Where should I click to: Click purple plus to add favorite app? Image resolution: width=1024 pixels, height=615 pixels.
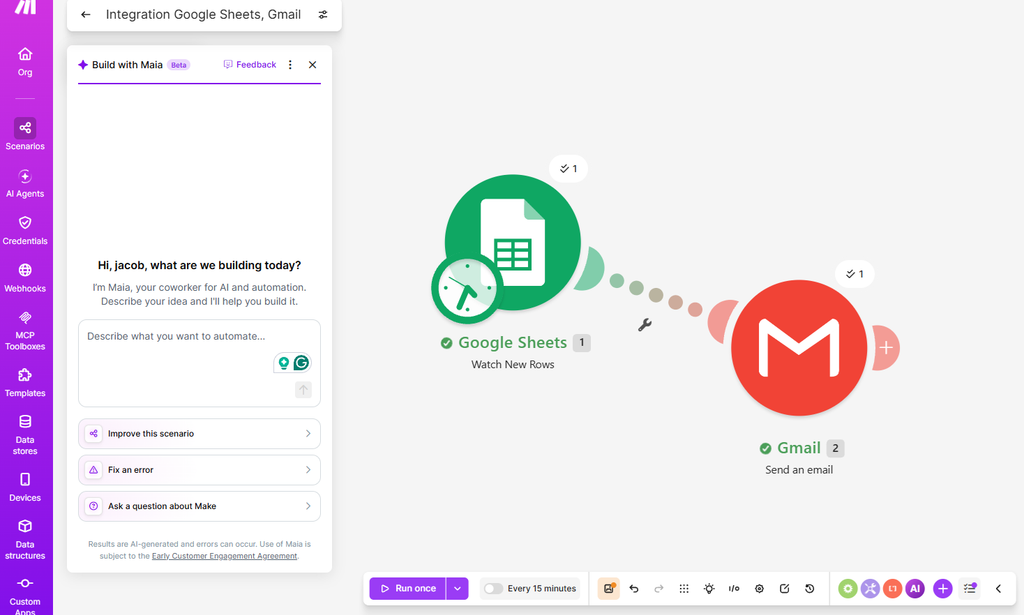coord(942,588)
